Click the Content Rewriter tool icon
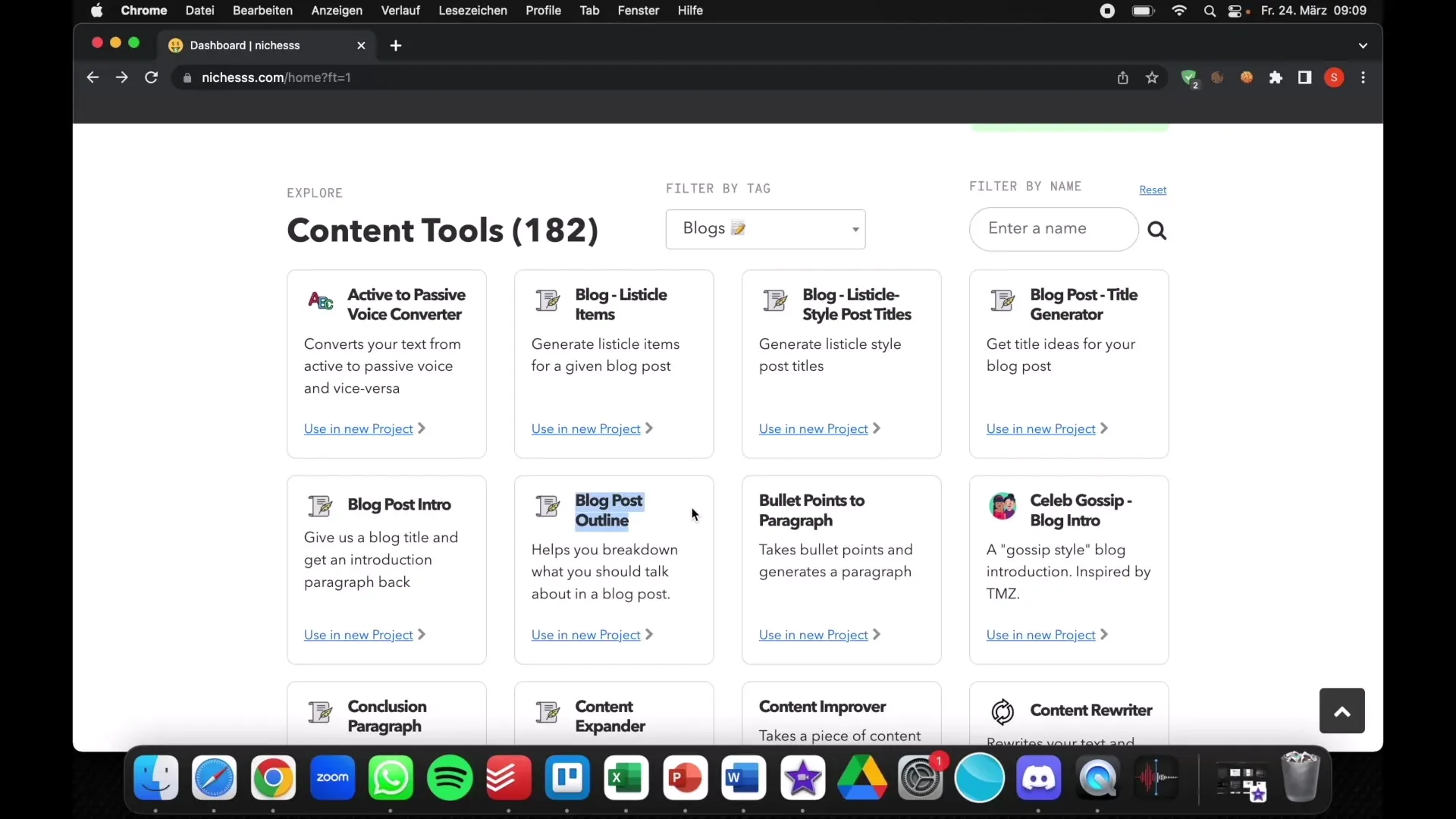This screenshot has height=819, width=1456. click(1002, 712)
